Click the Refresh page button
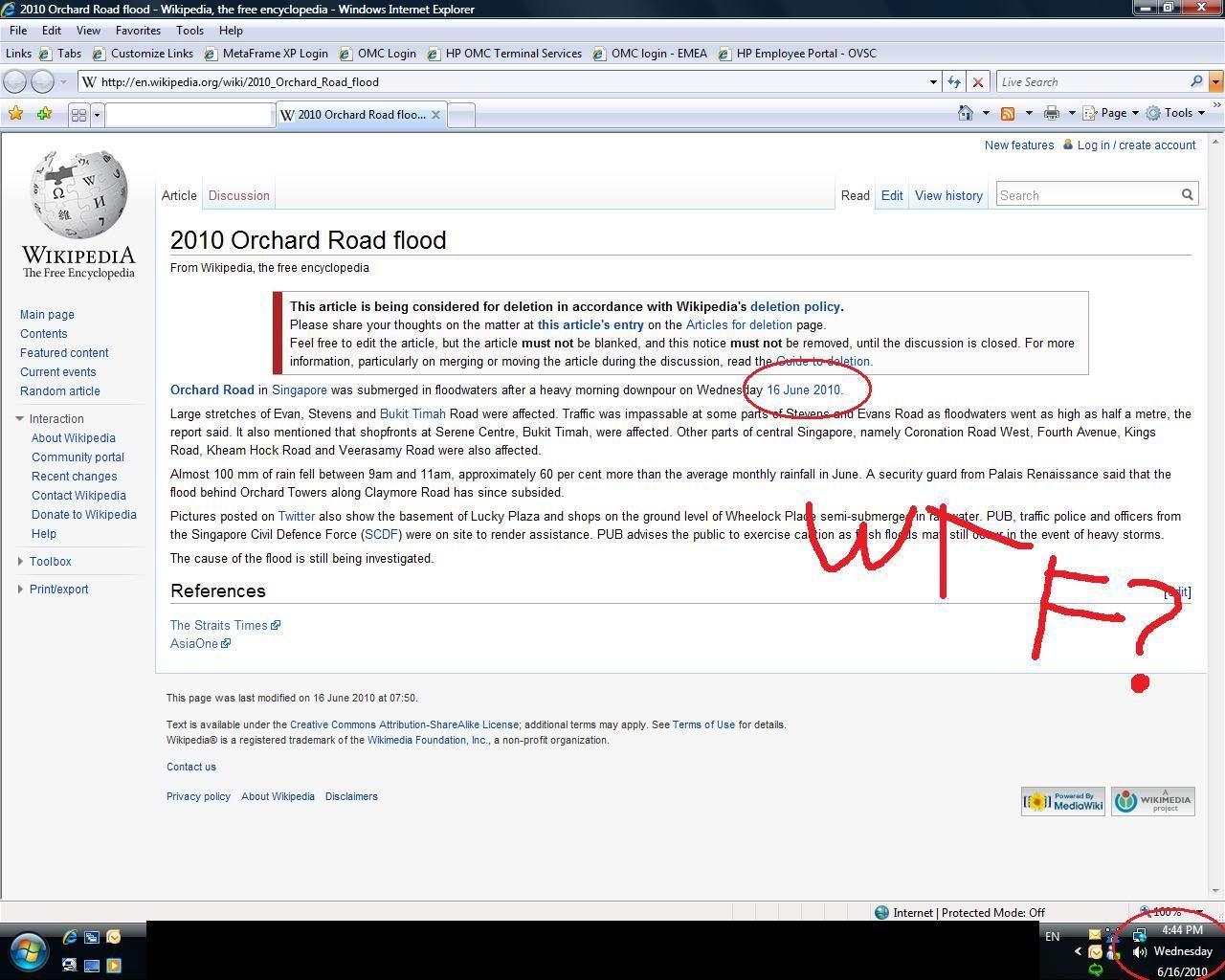This screenshot has height=980, width=1225. coord(954,82)
